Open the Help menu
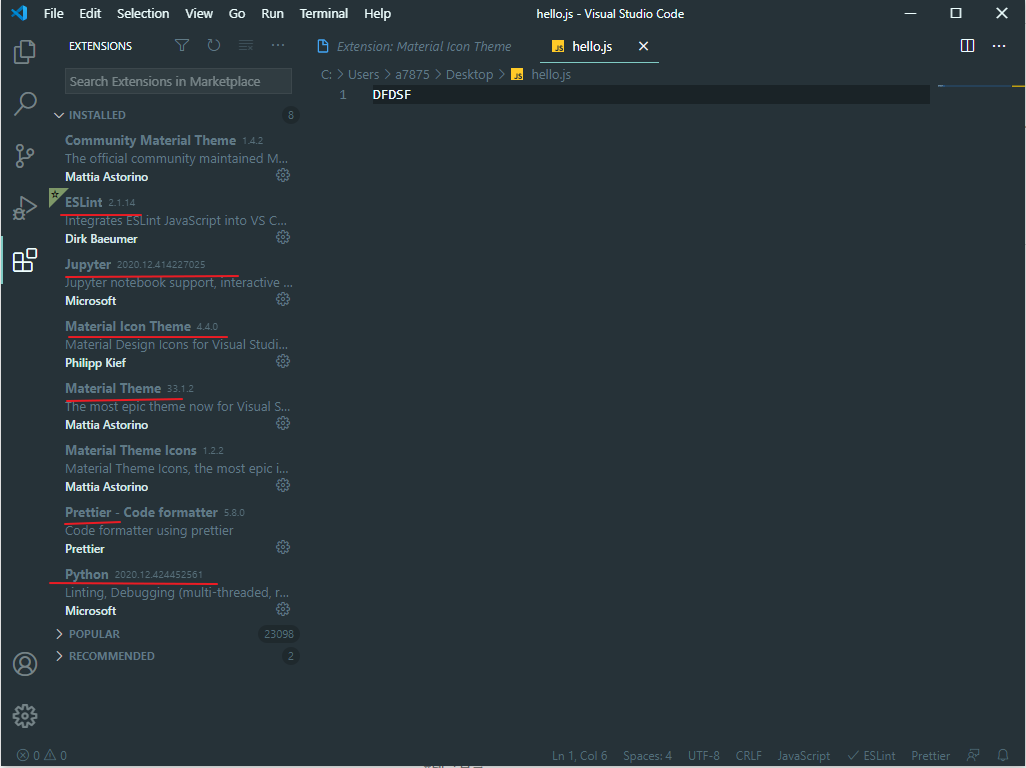This screenshot has width=1026, height=768. [x=378, y=14]
